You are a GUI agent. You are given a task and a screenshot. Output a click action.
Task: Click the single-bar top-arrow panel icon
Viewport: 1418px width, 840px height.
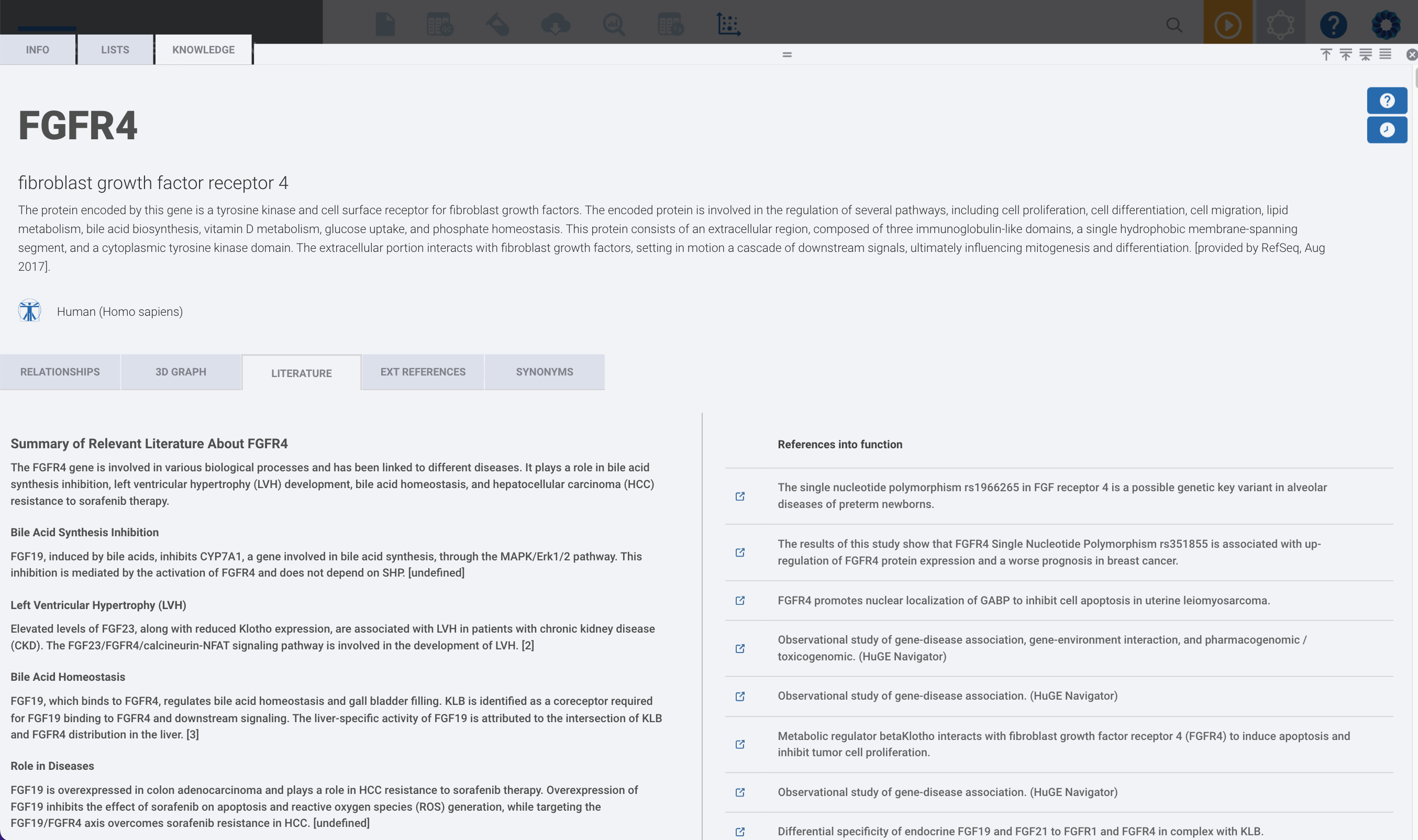coord(1326,54)
